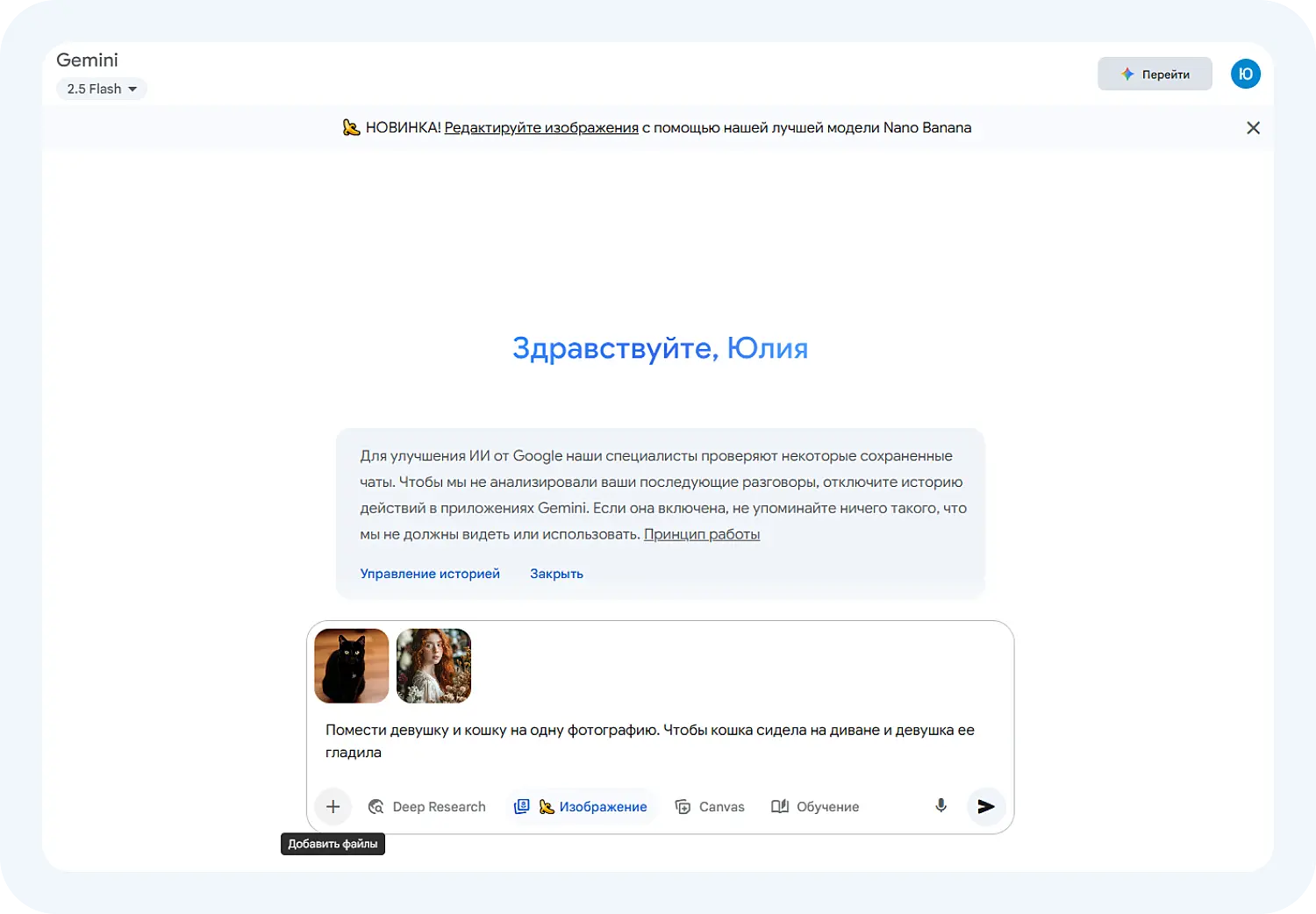Dismiss the Nano Banana announcement banner
Screen dimensions: 1316x914
click(1253, 127)
